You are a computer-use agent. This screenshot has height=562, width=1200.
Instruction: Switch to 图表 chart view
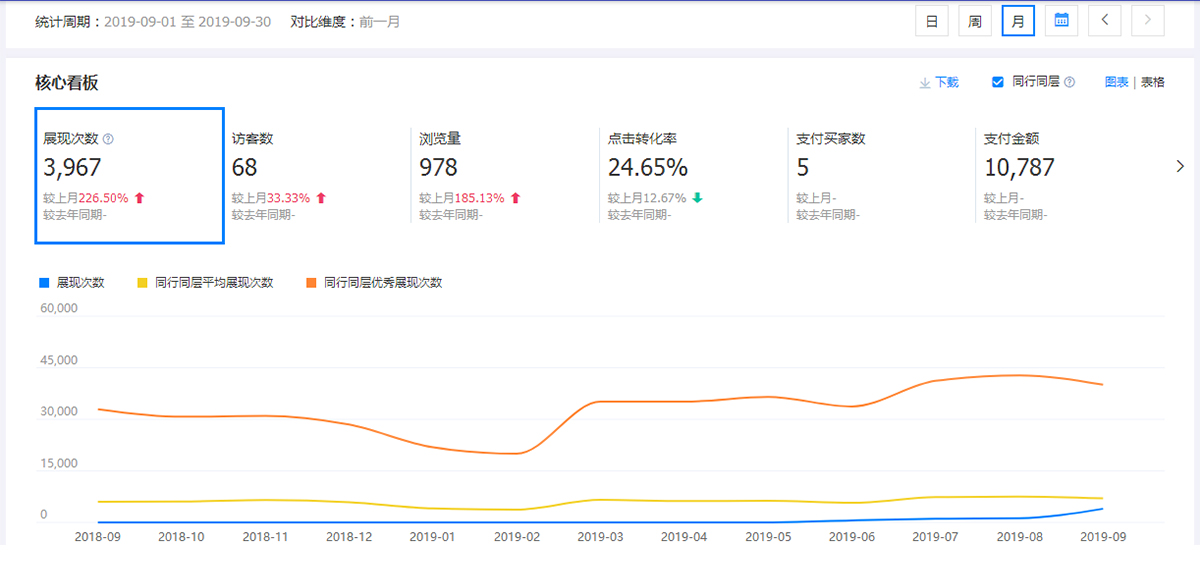1117,83
